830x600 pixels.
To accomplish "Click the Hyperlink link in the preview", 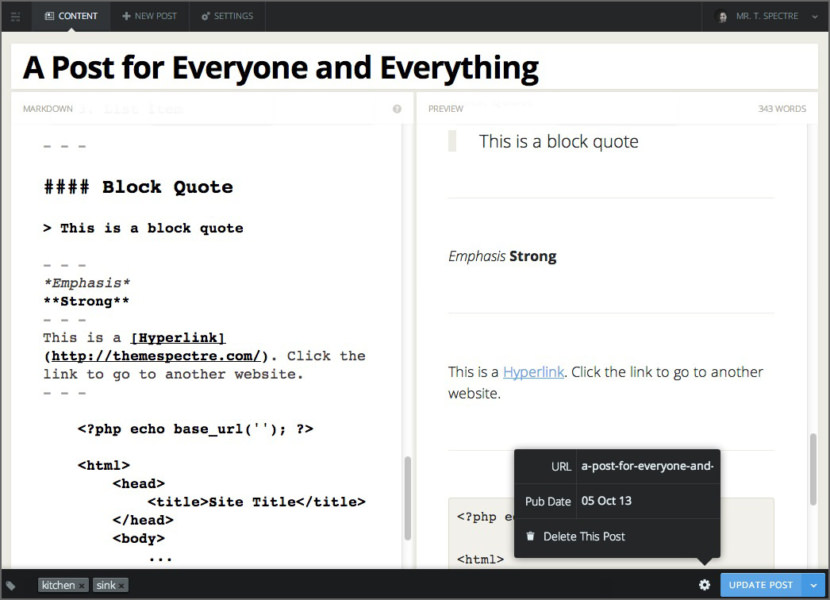I will click(533, 372).
